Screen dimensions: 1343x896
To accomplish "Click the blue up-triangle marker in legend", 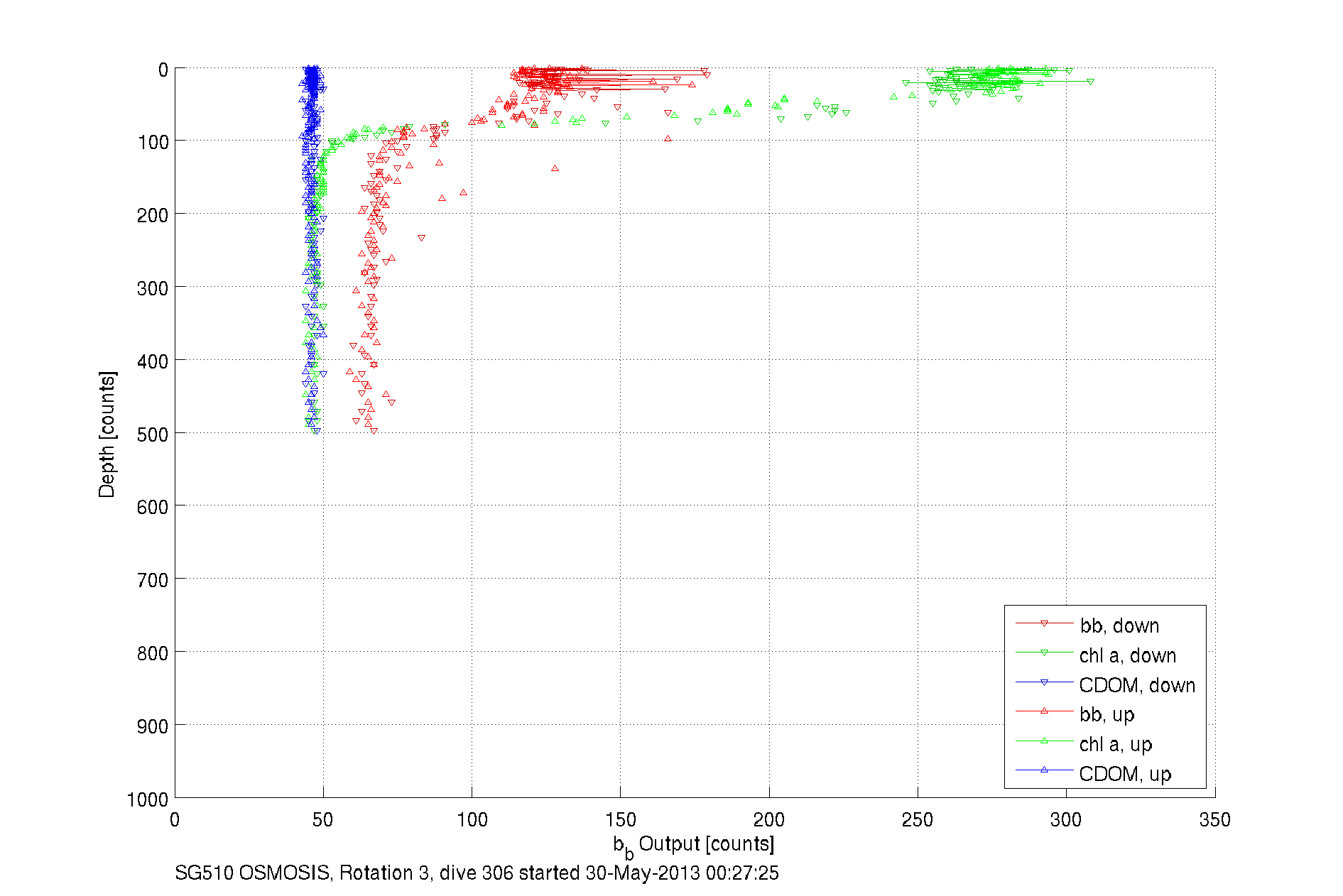I will click(1044, 770).
